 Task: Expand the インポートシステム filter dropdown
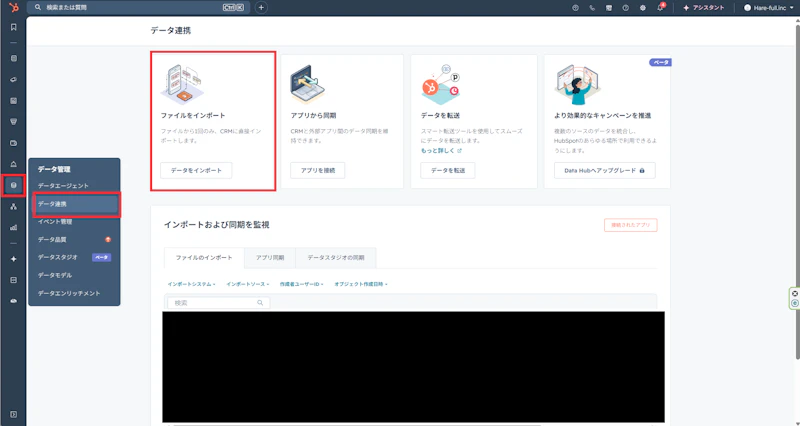191,284
